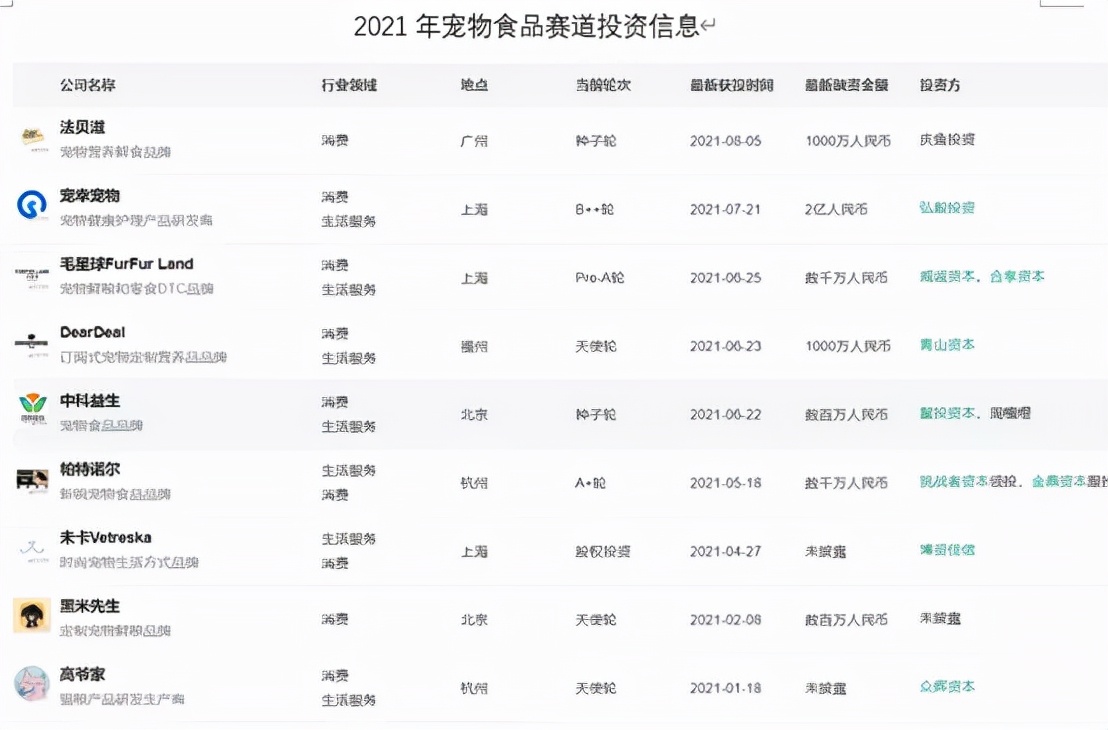The height and width of the screenshot is (730, 1108).
Task: Click the 未卡Vetreska company name
Action: click(105, 537)
